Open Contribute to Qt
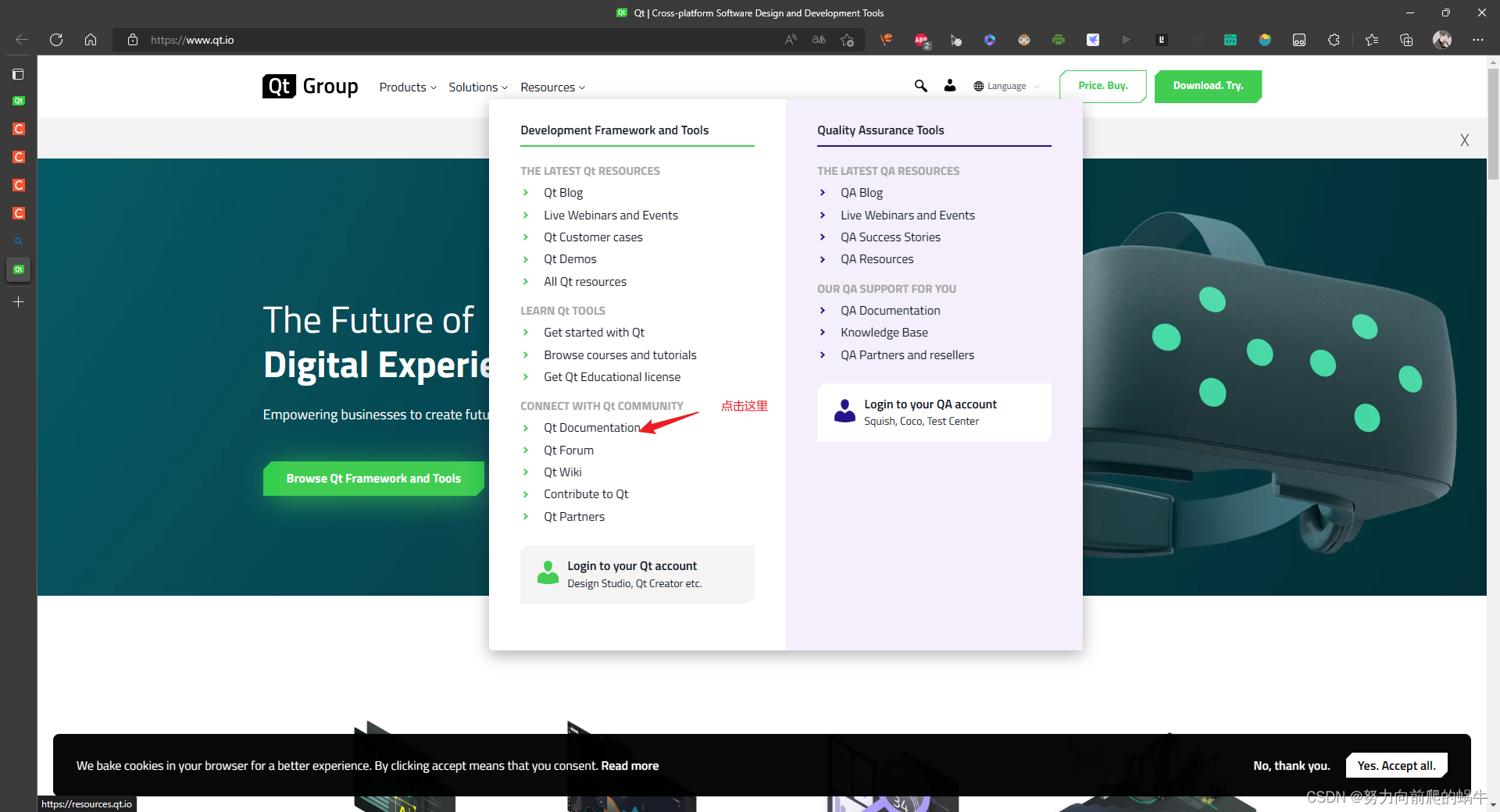The image size is (1500, 812). pyautogui.click(x=586, y=494)
